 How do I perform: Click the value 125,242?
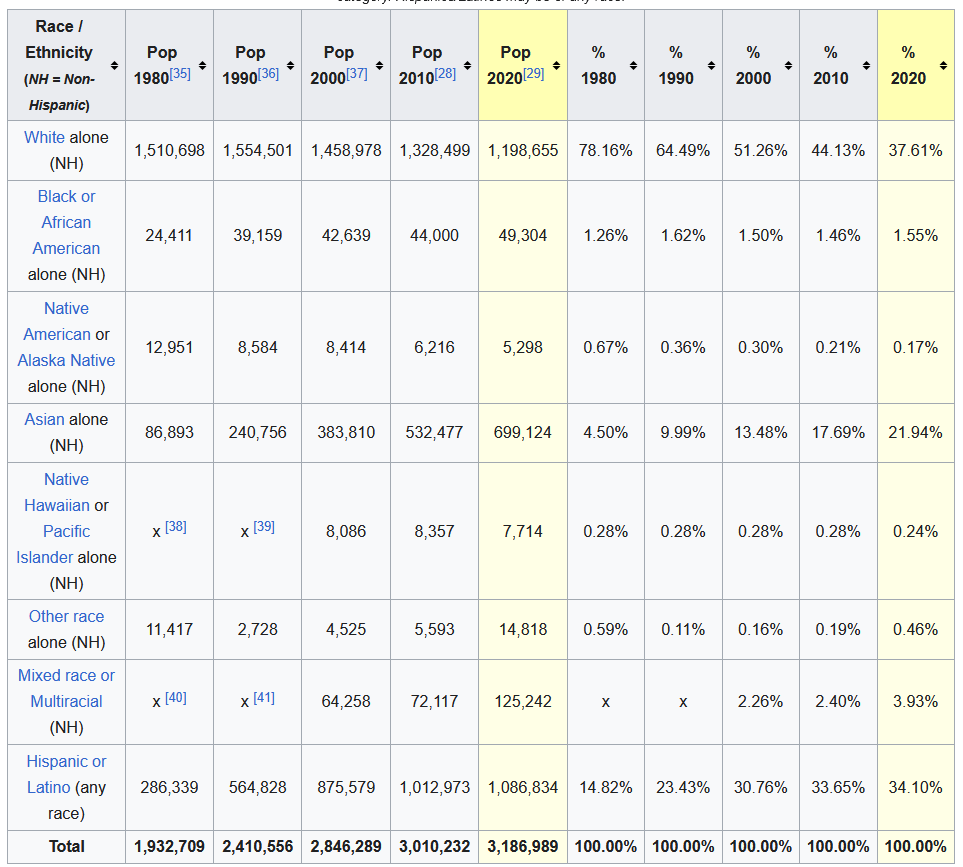click(x=523, y=702)
